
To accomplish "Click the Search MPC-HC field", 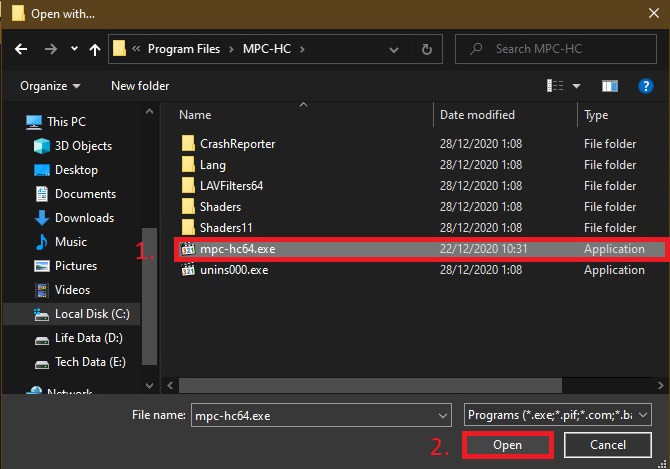I will [555, 49].
